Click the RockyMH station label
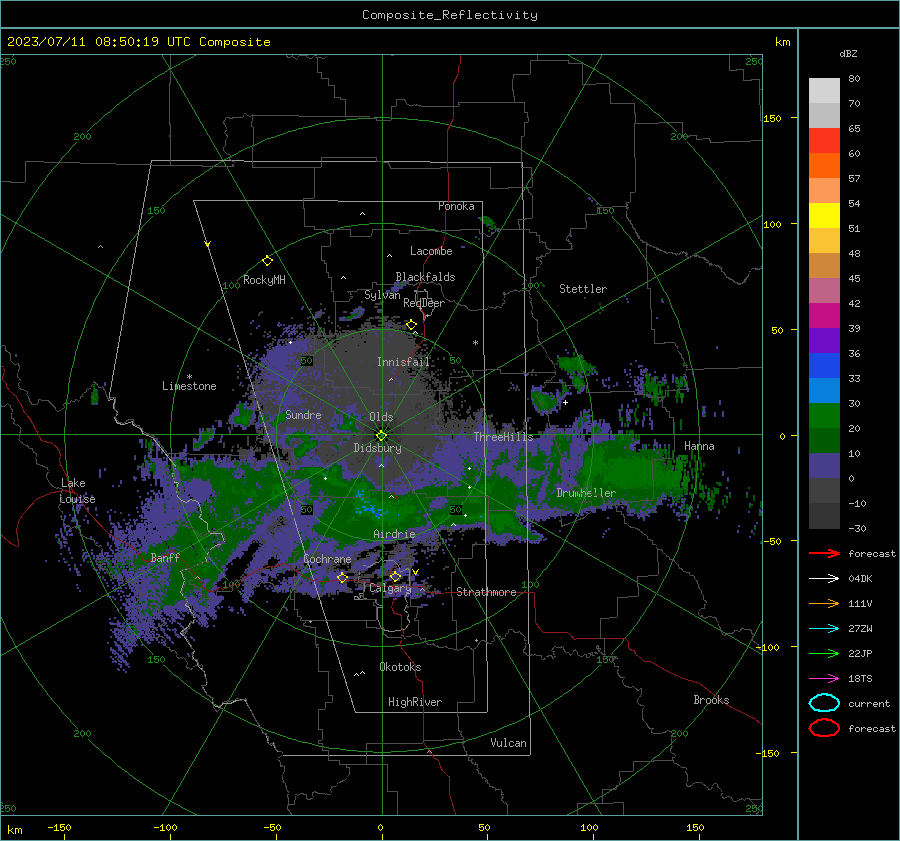The height and width of the screenshot is (841, 900). pyautogui.click(x=264, y=280)
